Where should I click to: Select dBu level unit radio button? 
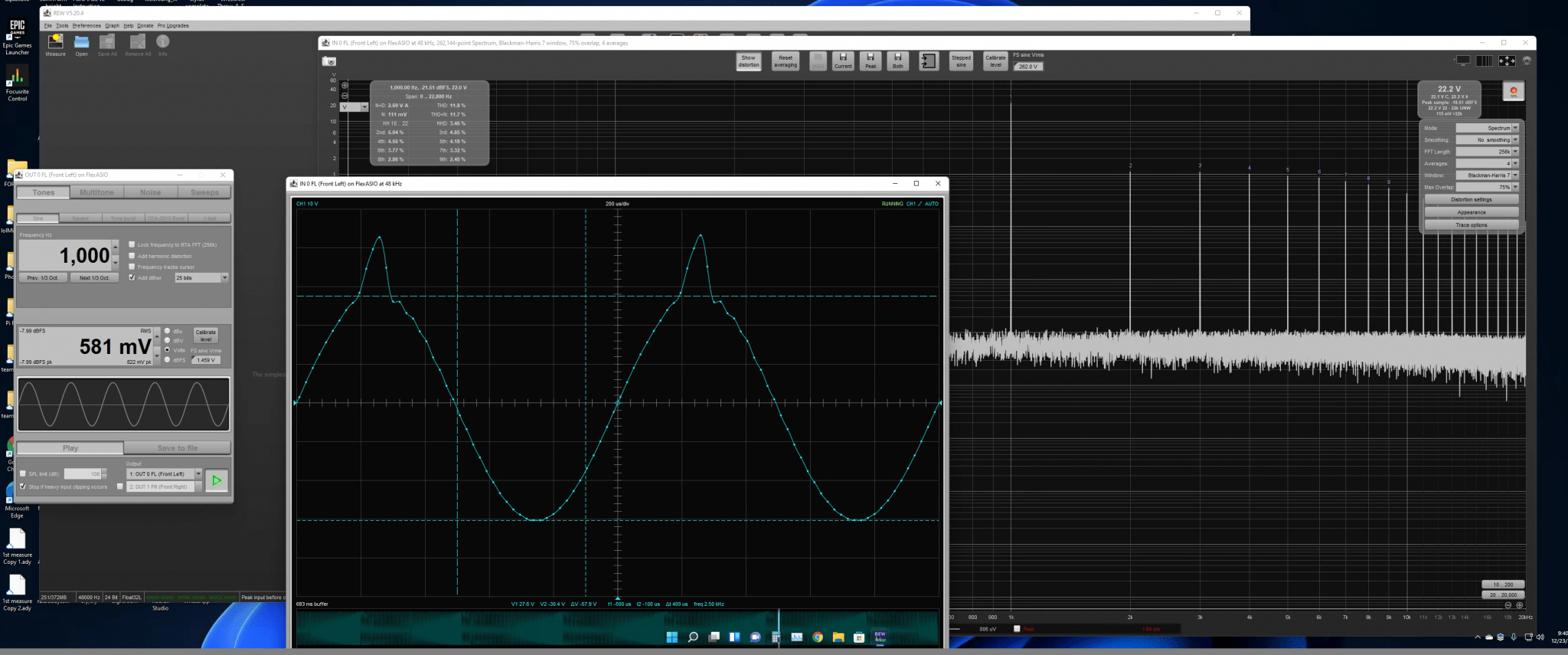(168, 331)
